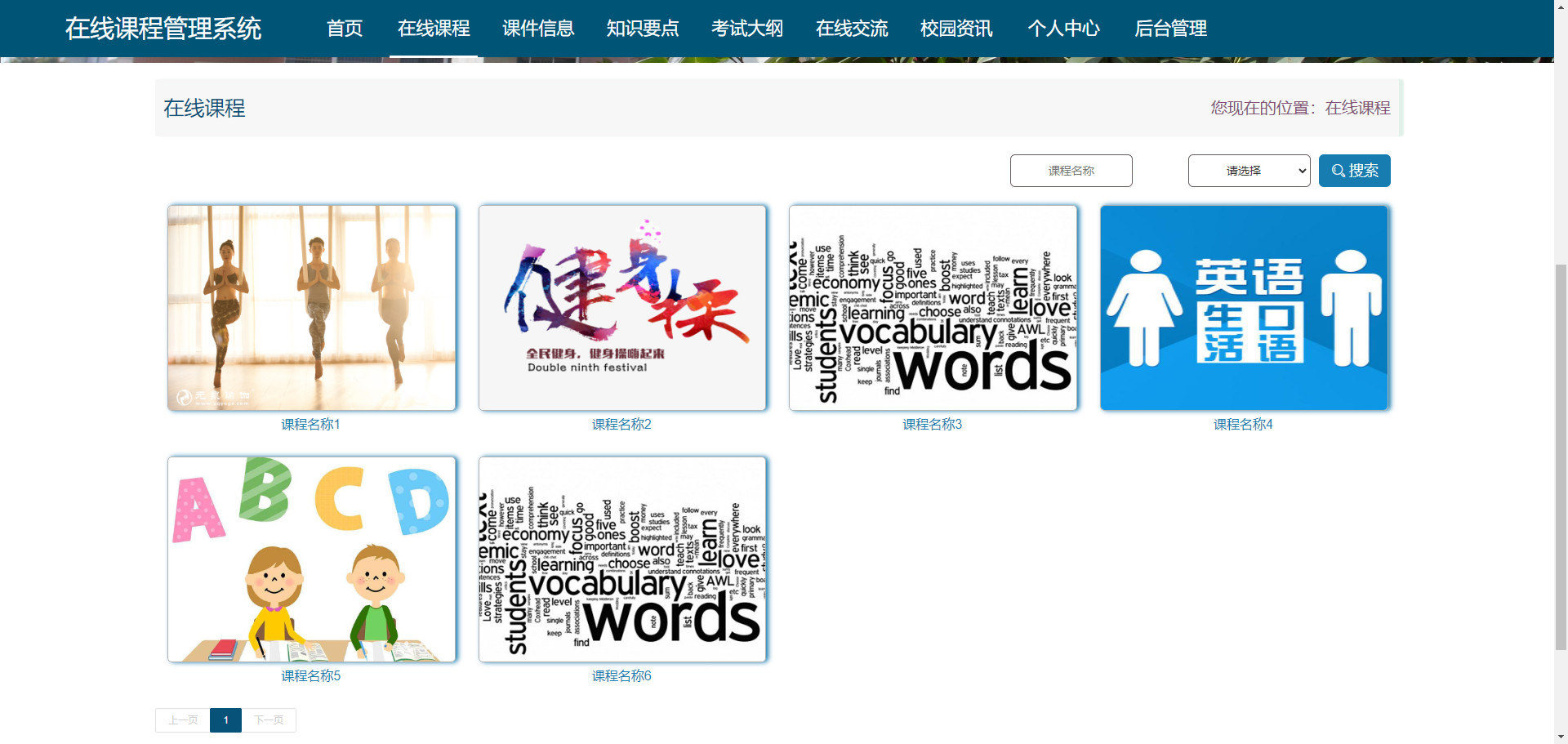Click the 课程名称4 link
The image size is (1568, 744).
[1243, 425]
